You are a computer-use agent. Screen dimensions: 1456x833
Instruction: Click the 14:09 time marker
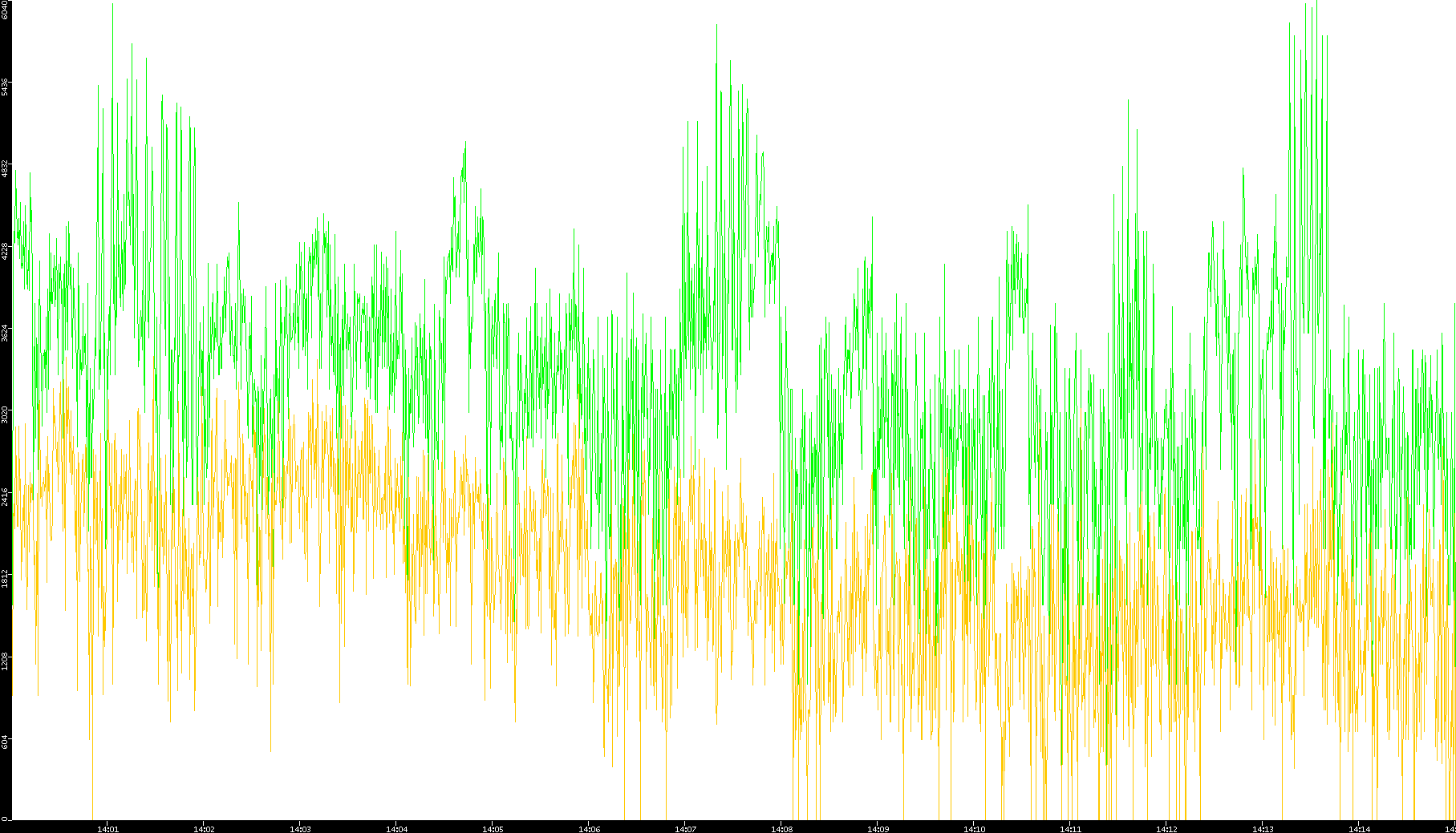tap(878, 828)
